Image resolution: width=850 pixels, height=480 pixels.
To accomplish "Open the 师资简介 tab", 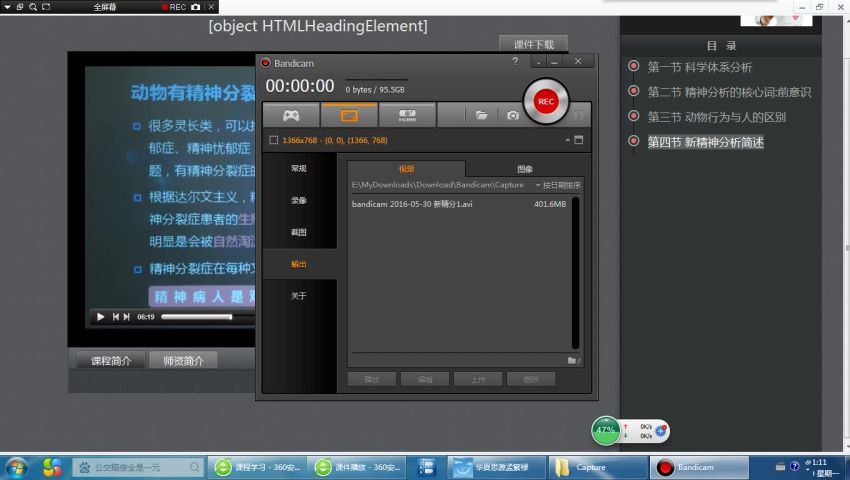I will 183,361.
